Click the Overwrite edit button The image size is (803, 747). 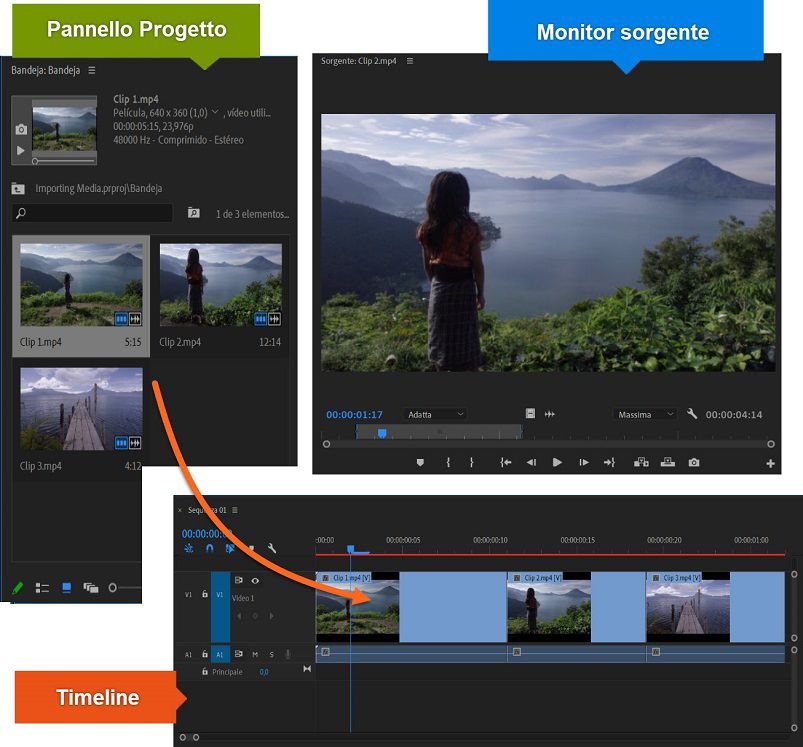668,462
